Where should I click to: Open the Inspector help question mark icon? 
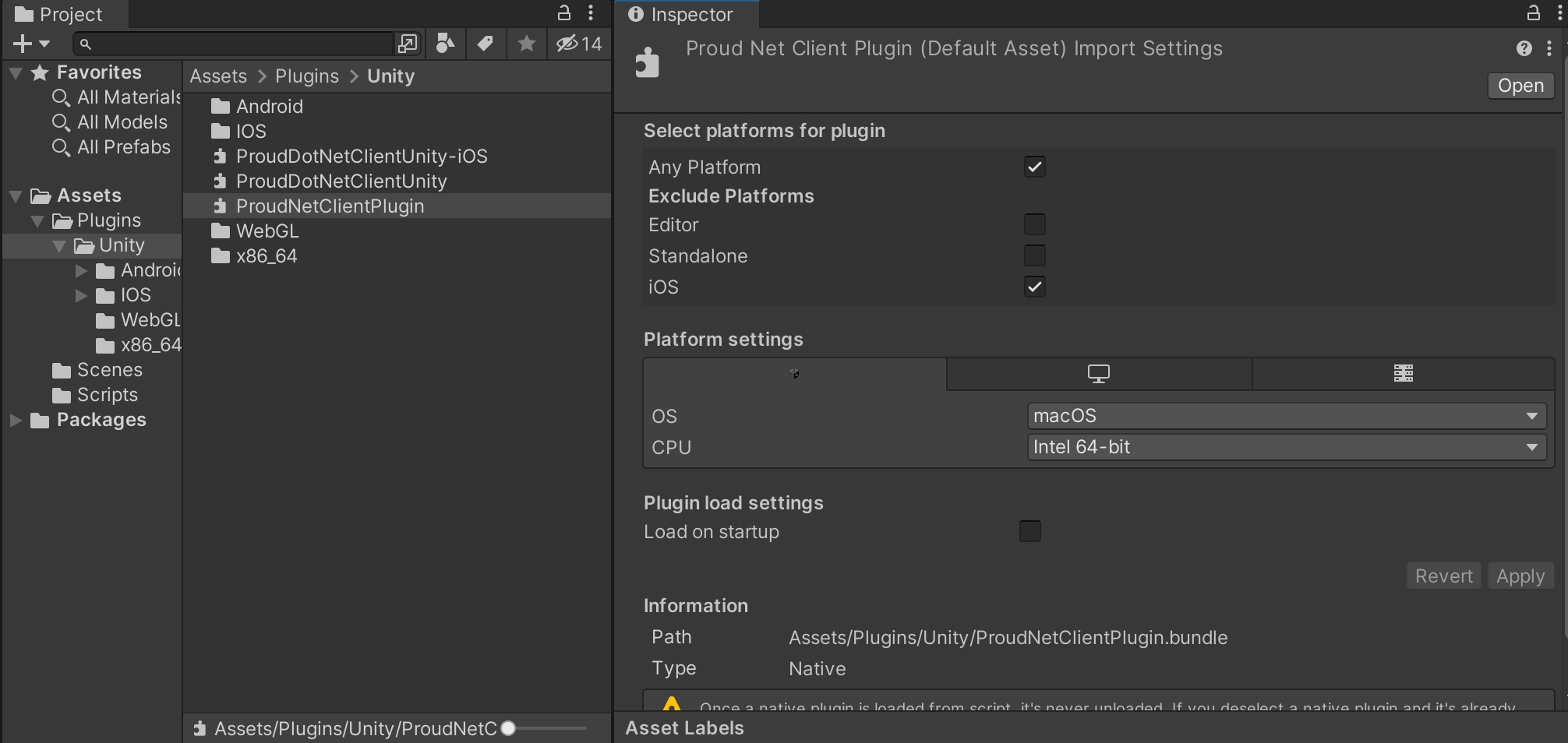coord(1524,49)
